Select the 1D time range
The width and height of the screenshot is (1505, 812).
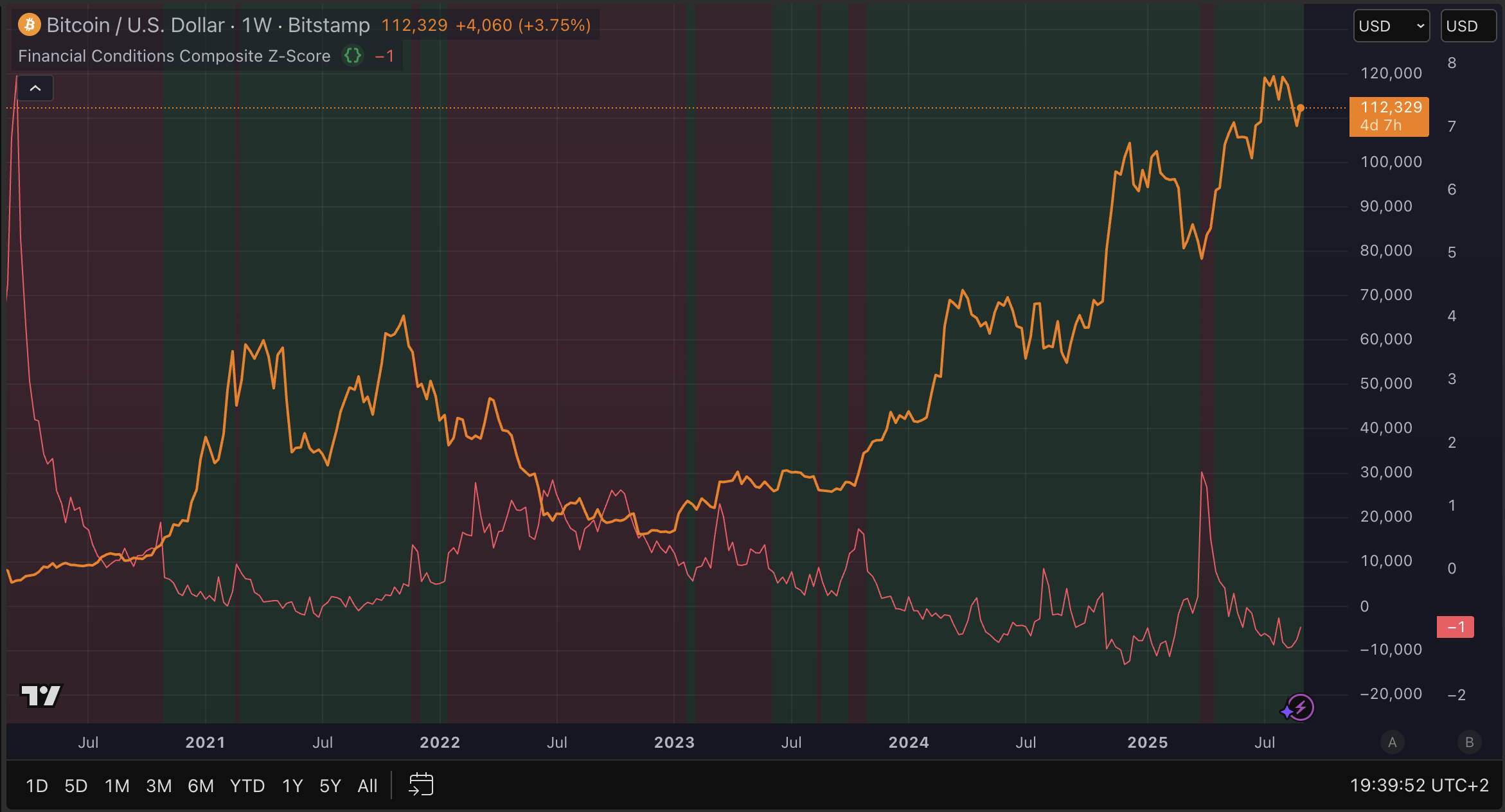[x=37, y=786]
